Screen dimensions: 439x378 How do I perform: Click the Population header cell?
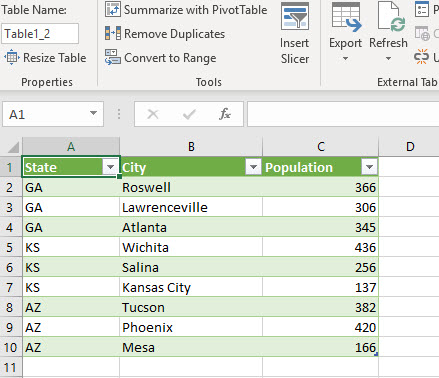[320, 167]
